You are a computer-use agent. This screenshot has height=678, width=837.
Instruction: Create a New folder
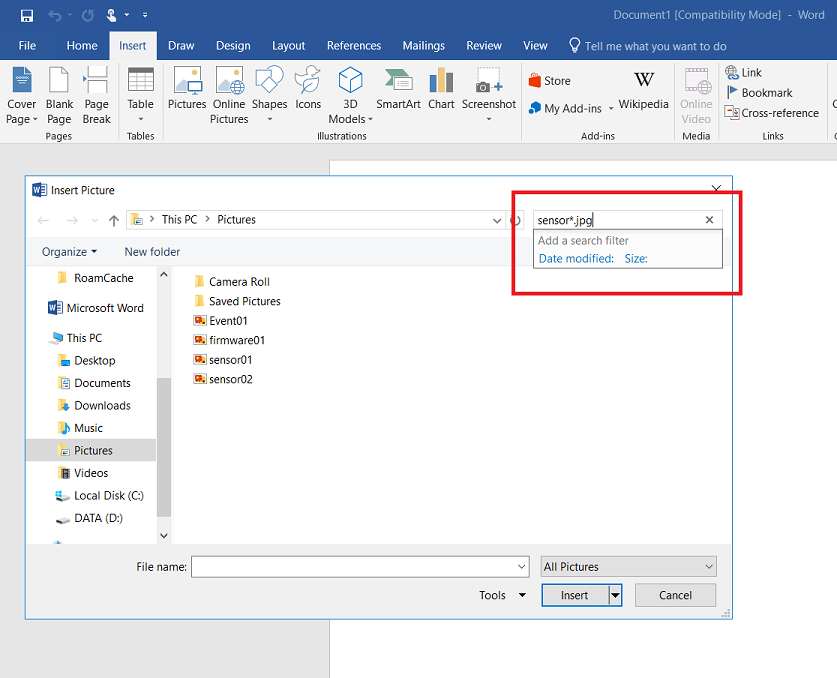(152, 252)
